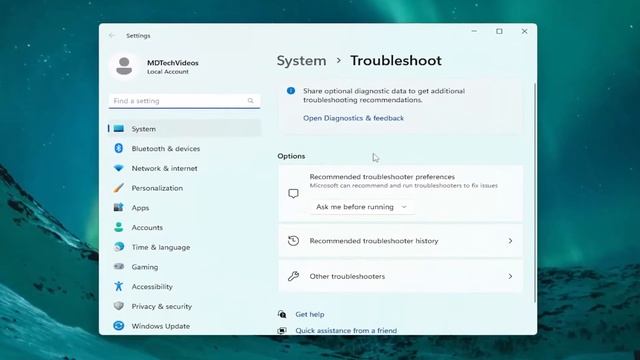Click the Personalization paintbrush icon
The height and width of the screenshot is (360, 640).
pos(119,188)
